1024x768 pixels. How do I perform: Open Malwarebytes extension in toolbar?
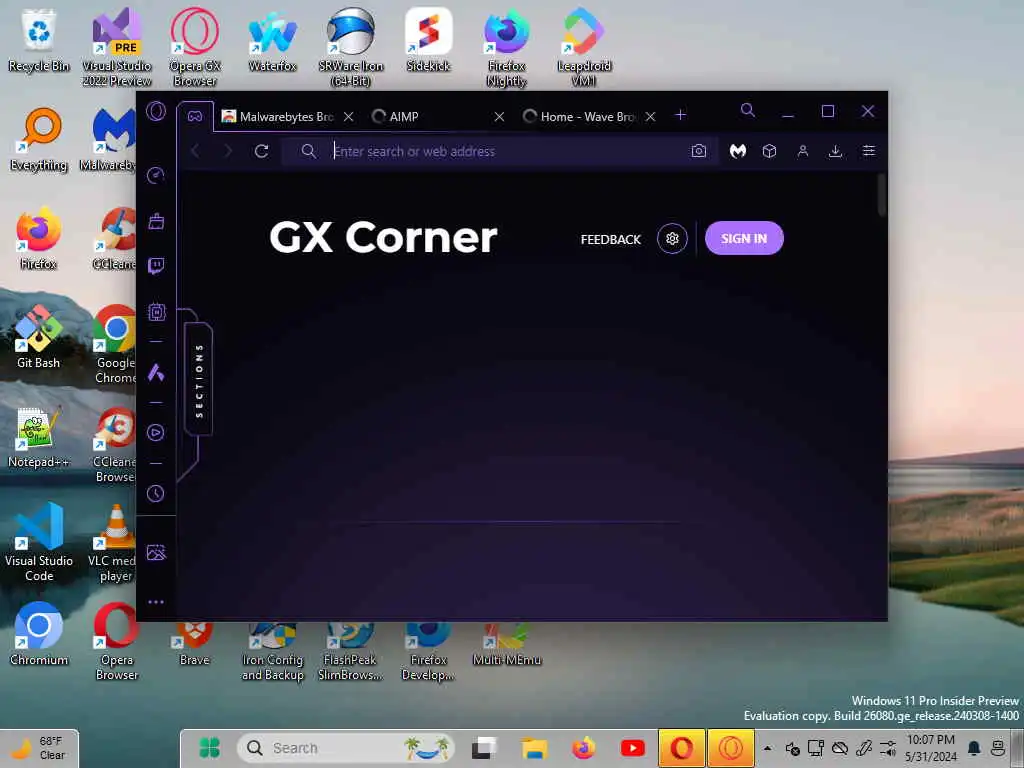point(738,152)
